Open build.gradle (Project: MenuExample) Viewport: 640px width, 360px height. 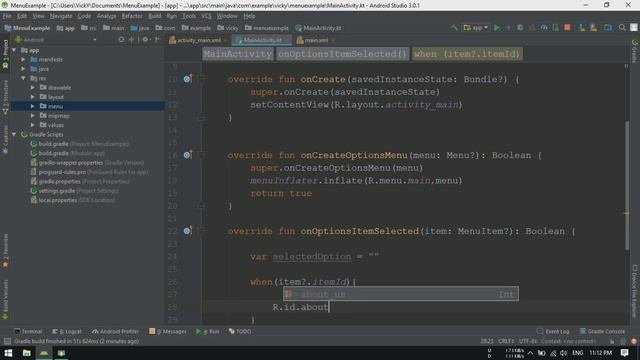pyautogui.click(x=80, y=144)
